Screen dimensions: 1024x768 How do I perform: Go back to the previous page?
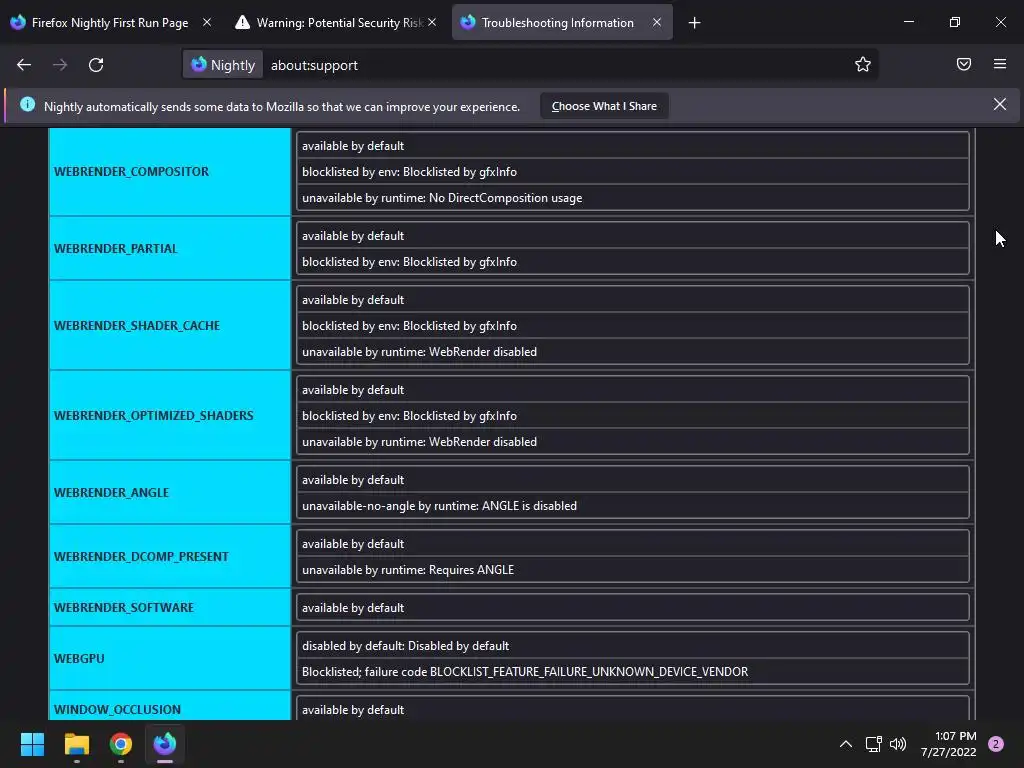click(24, 65)
